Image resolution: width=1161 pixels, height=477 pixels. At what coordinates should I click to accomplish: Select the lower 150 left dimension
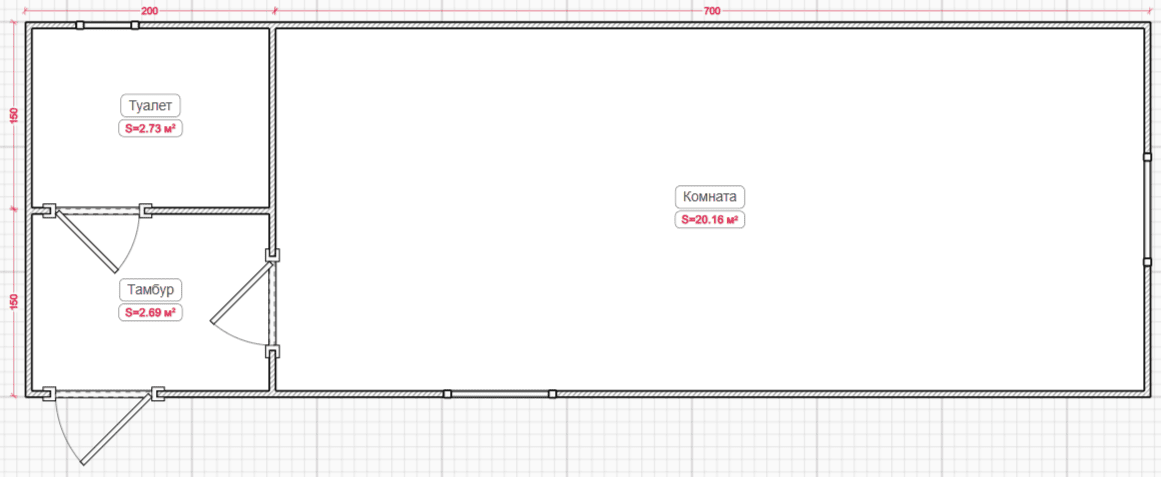(x=13, y=303)
